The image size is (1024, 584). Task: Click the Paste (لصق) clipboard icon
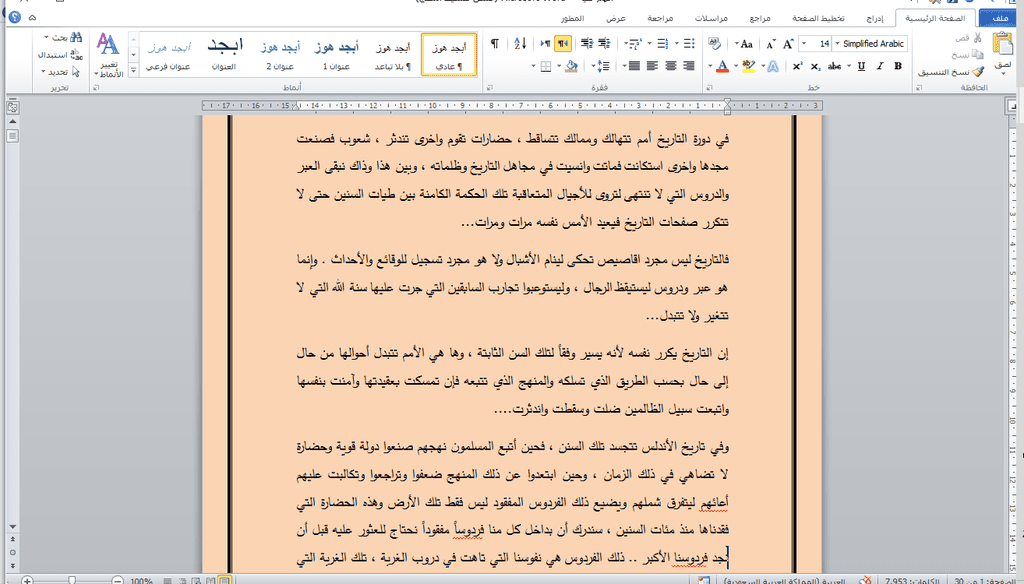[1002, 44]
